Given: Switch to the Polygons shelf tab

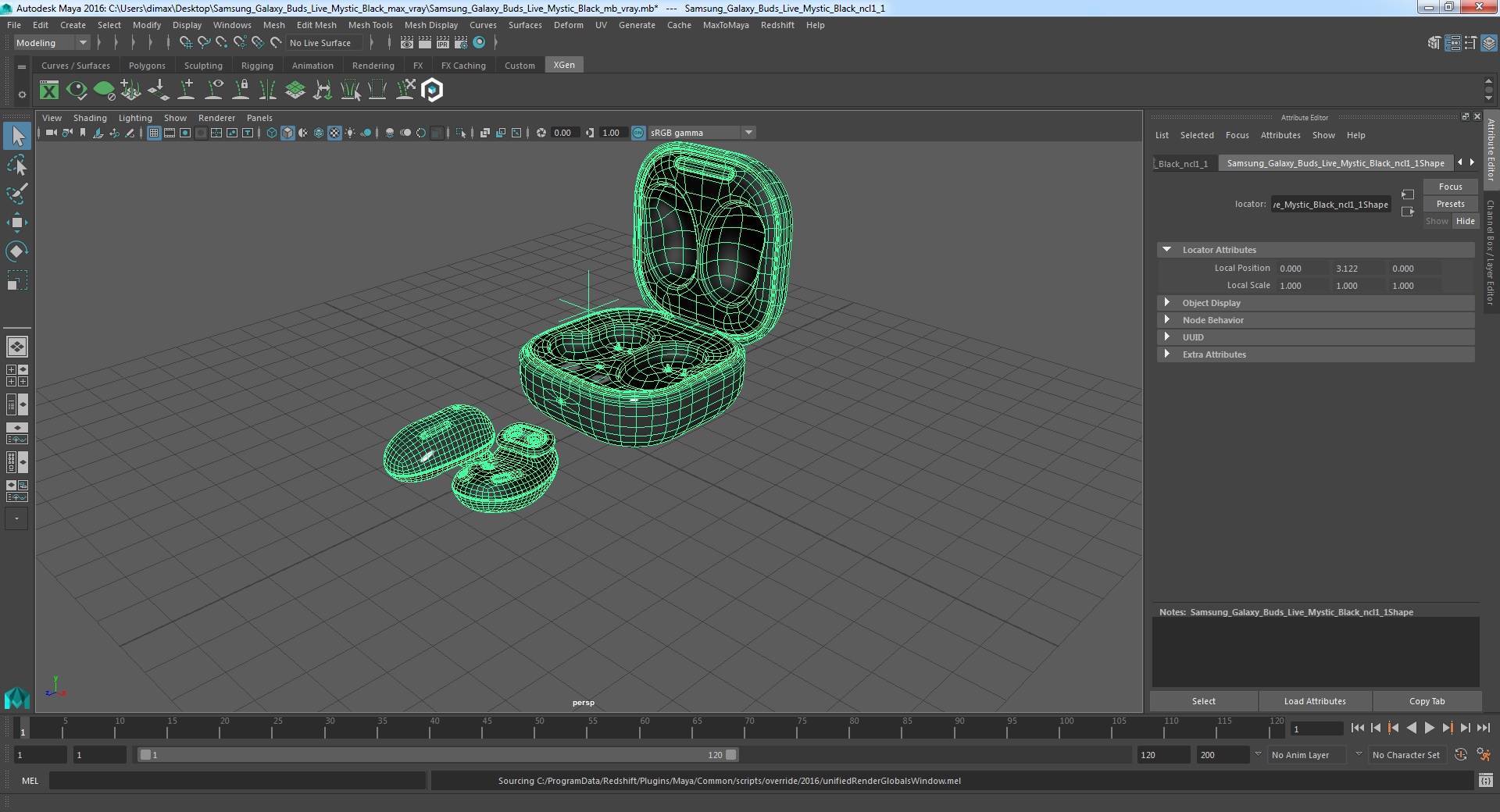Looking at the screenshot, I should 147,66.
